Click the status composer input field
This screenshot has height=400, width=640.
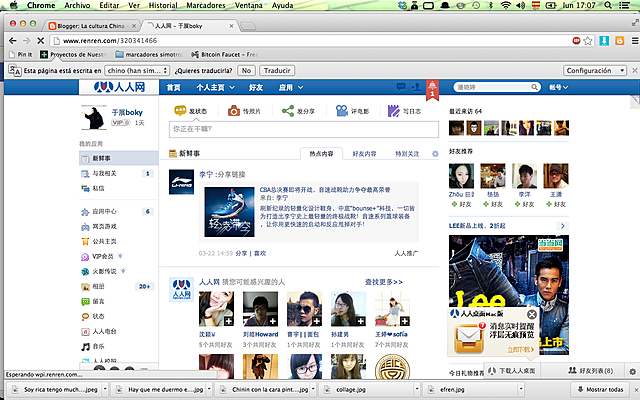(x=304, y=129)
